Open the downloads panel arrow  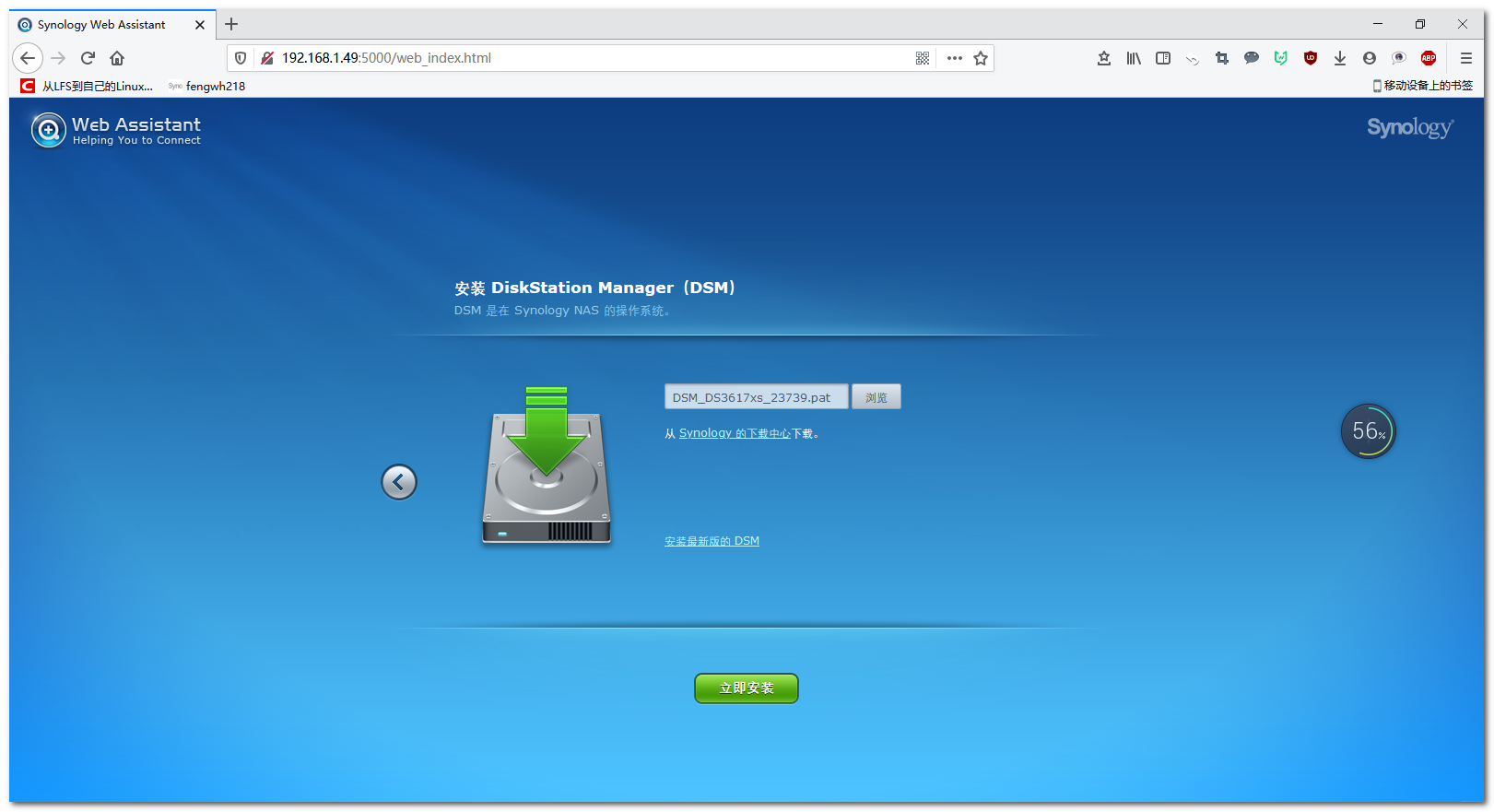pyautogui.click(x=1340, y=58)
